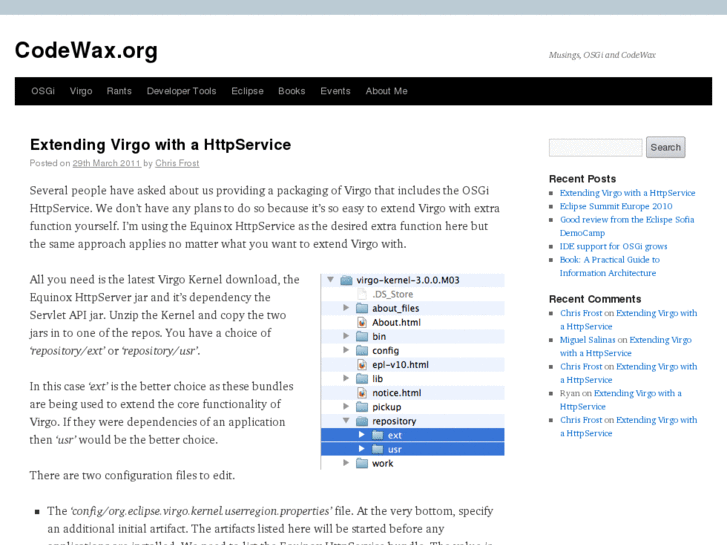The height and width of the screenshot is (545, 727).
Task: Click the repository folder icon
Action: click(362, 421)
